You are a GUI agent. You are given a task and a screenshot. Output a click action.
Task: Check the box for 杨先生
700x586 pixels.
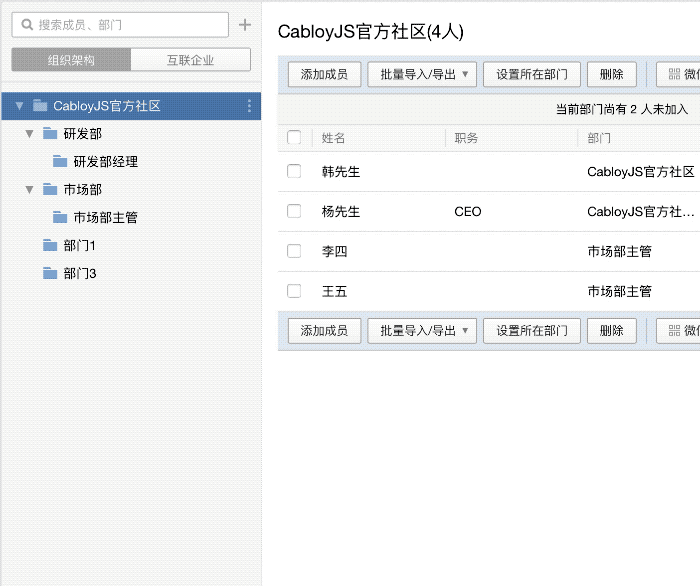coord(294,211)
